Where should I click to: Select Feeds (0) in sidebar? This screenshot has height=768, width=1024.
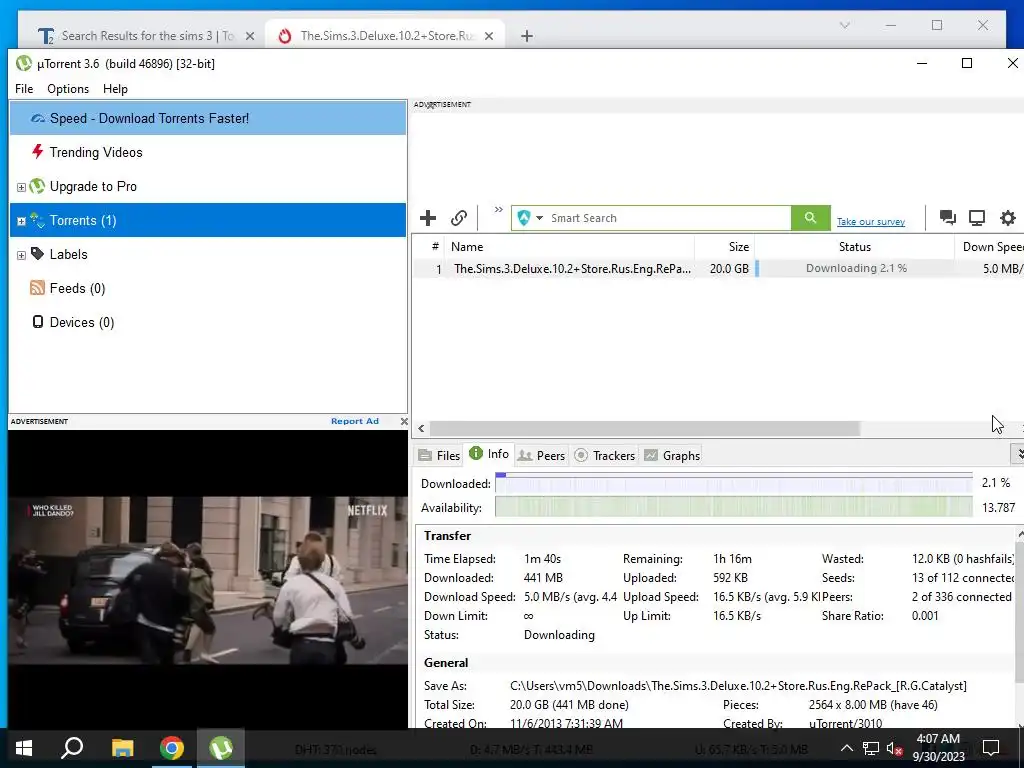point(77,288)
